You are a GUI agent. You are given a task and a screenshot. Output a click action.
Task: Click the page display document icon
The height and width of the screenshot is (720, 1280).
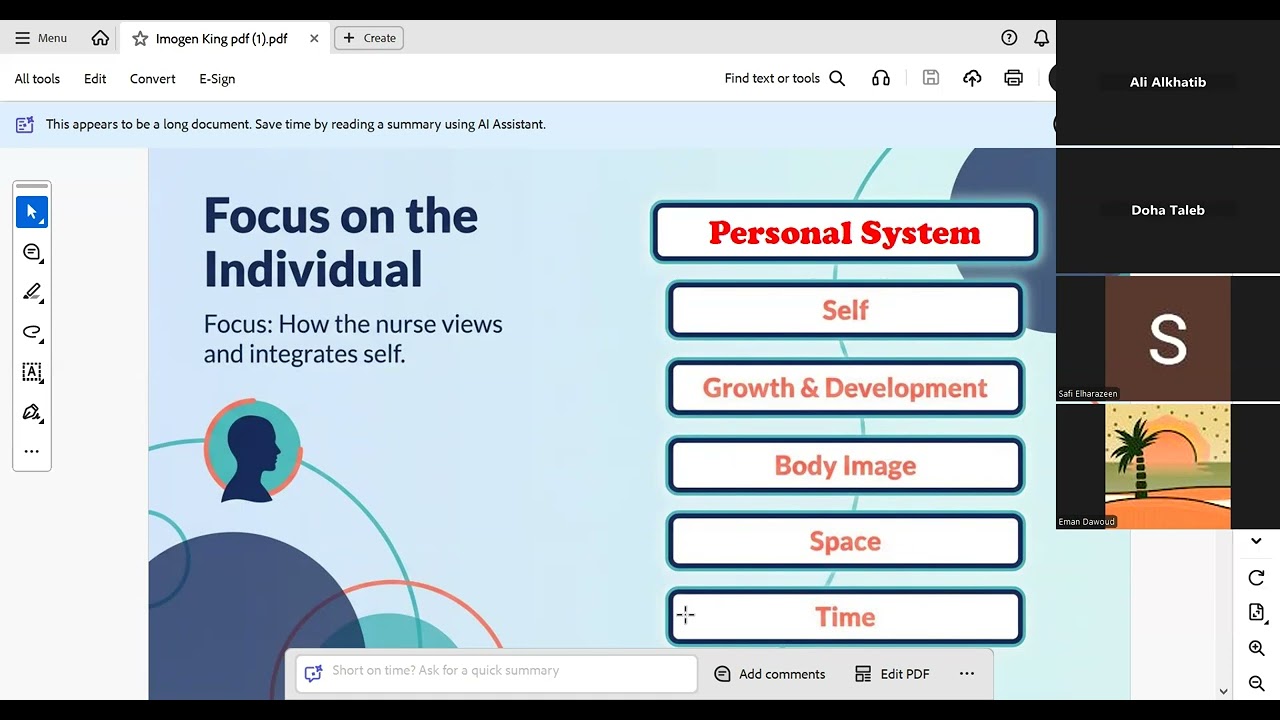(1257, 613)
